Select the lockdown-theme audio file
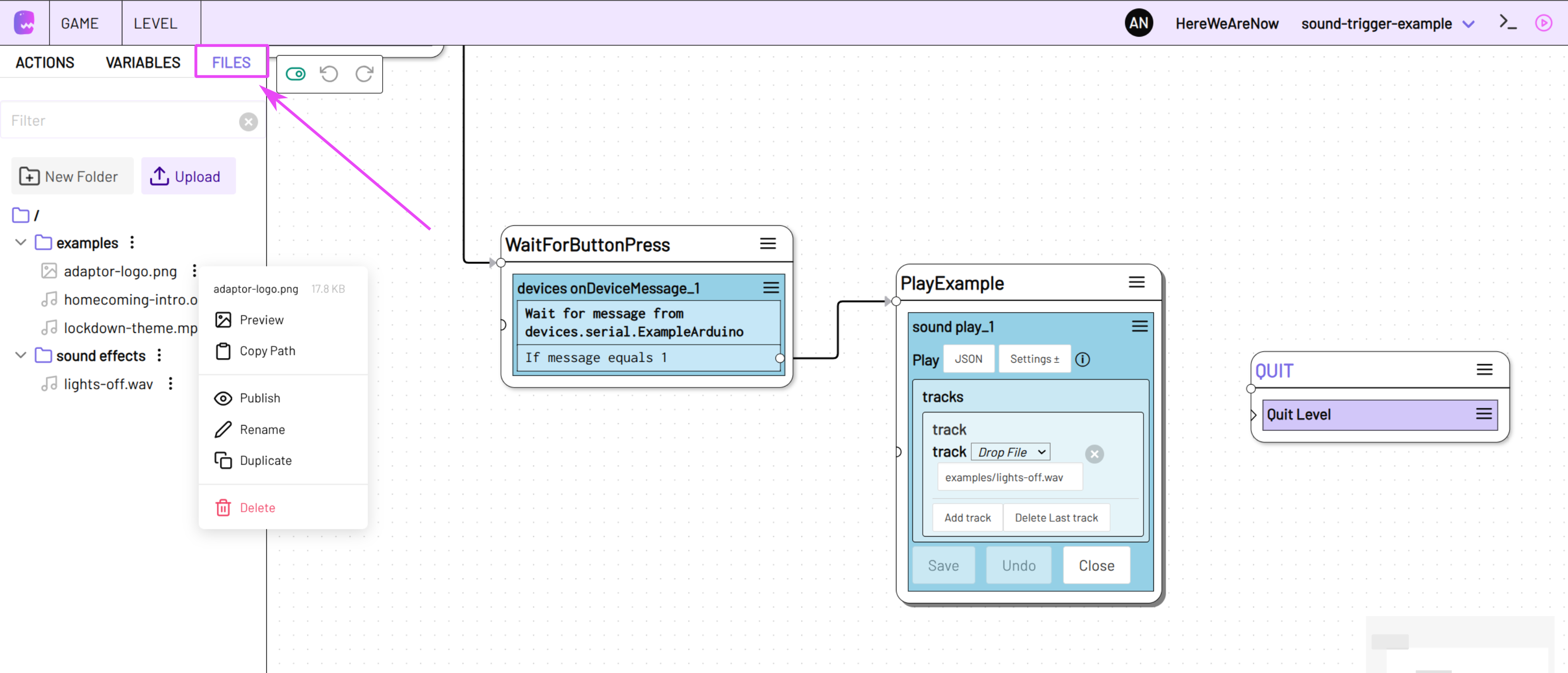Screen dimensions: 1568x673 120,328
